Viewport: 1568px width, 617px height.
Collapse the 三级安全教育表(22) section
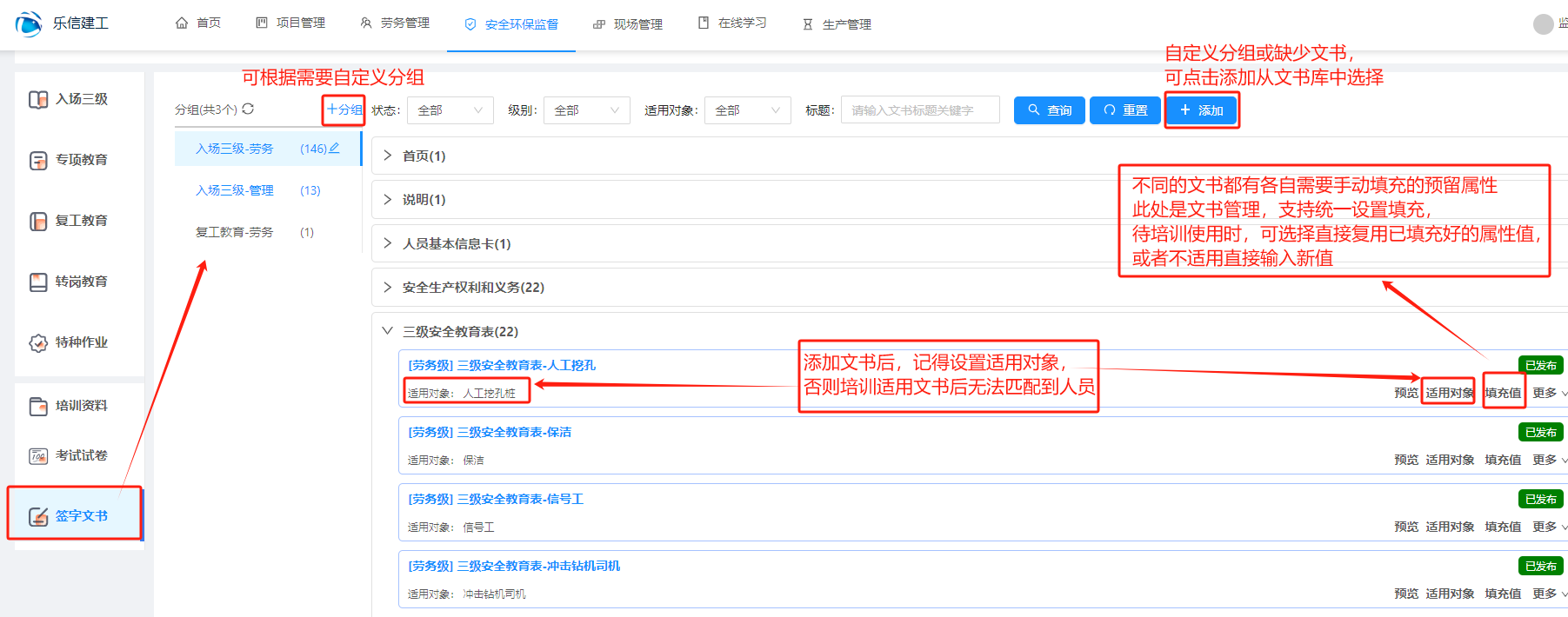388,331
